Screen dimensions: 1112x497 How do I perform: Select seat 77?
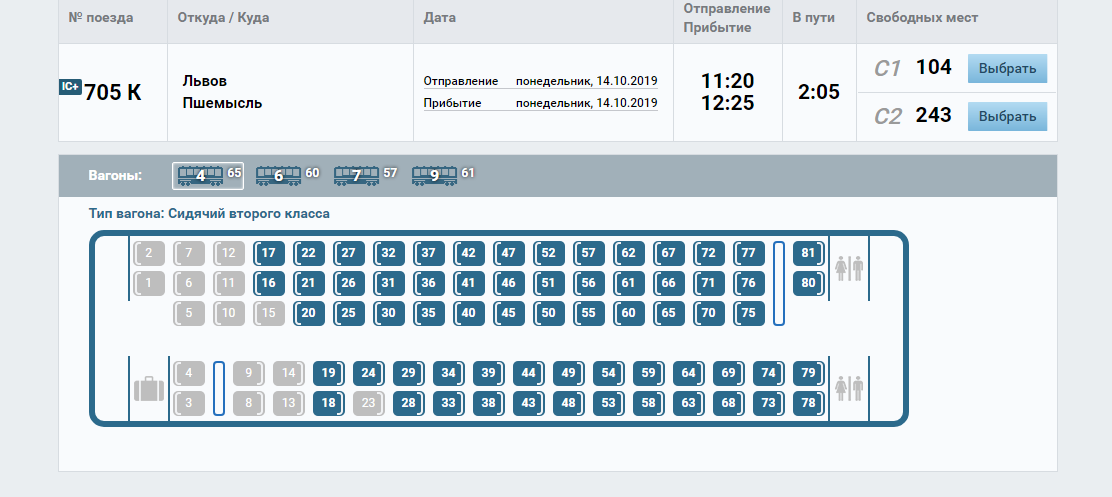point(749,253)
